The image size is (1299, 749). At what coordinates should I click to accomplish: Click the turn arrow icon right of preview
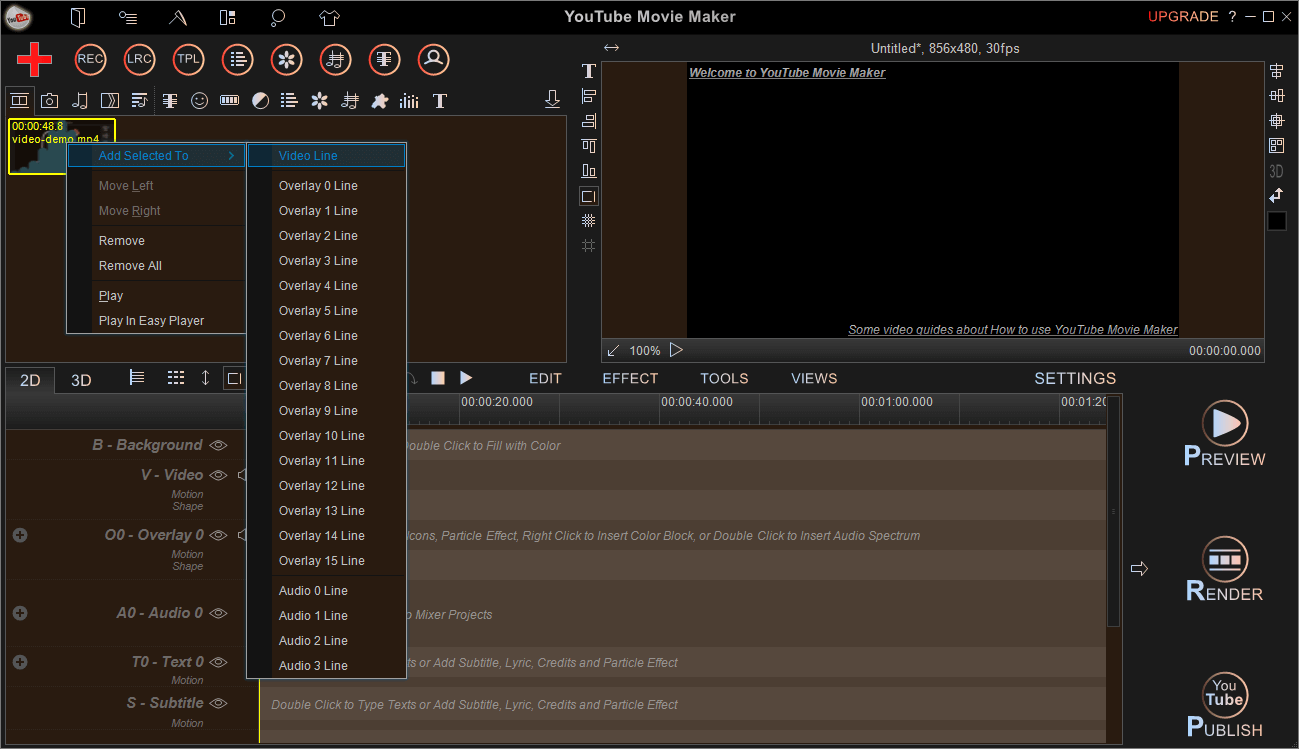[x=1277, y=196]
